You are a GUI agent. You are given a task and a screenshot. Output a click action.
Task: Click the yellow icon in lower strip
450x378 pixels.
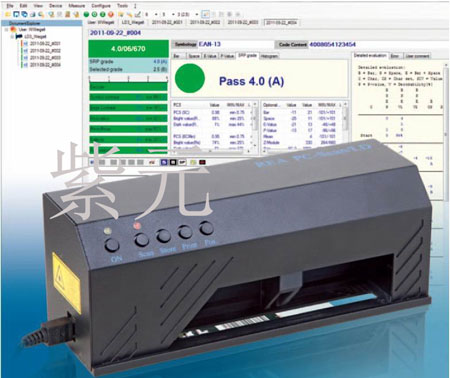tap(193, 162)
